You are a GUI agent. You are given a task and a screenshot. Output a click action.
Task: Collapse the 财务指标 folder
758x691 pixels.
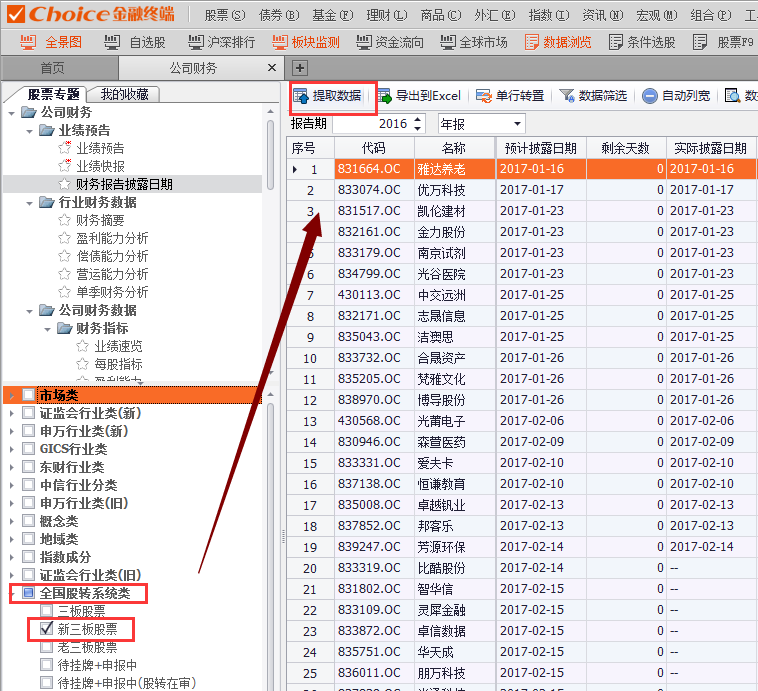click(47, 330)
